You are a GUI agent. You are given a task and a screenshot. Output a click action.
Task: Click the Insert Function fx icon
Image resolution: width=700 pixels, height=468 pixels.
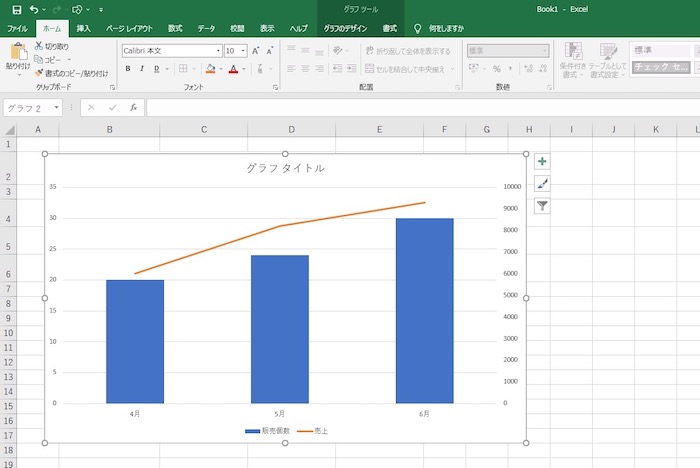pos(133,107)
